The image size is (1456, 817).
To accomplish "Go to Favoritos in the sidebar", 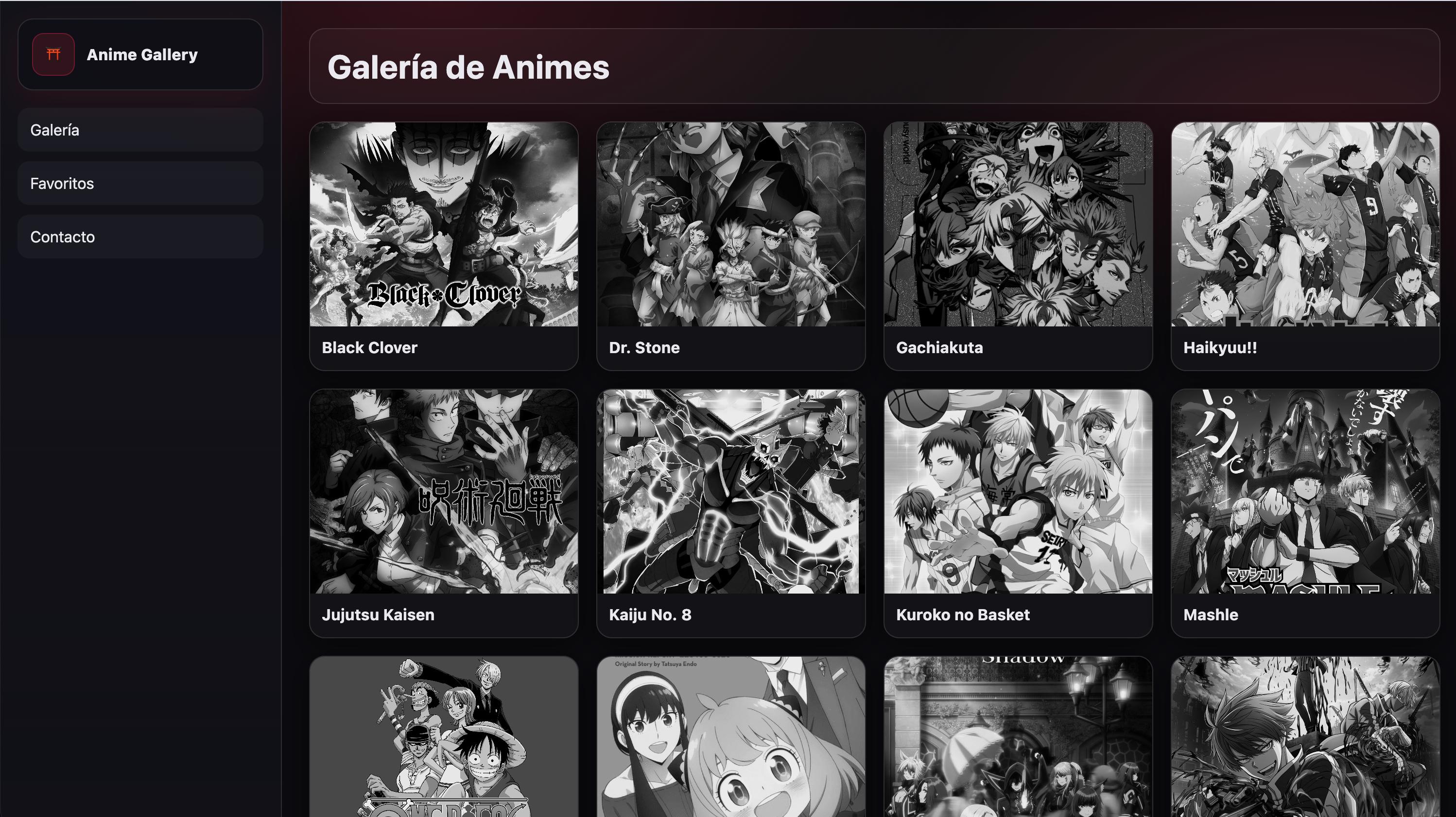I will [140, 183].
